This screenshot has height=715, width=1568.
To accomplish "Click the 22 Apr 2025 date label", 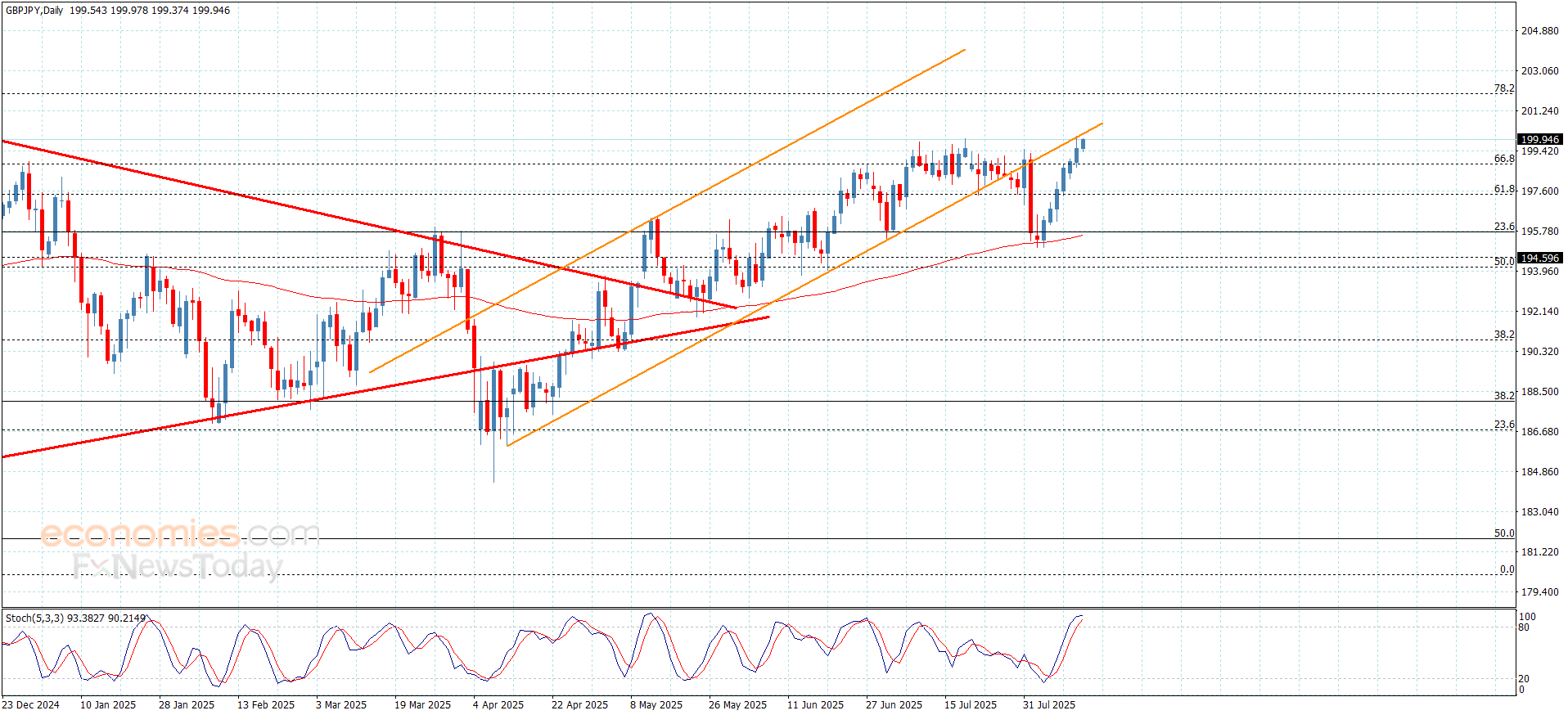I will [x=579, y=705].
